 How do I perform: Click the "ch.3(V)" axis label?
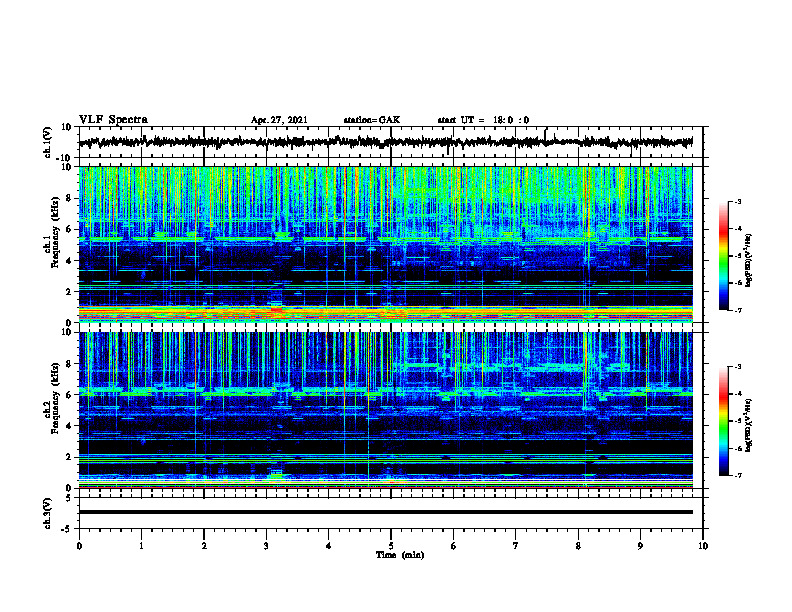48,513
